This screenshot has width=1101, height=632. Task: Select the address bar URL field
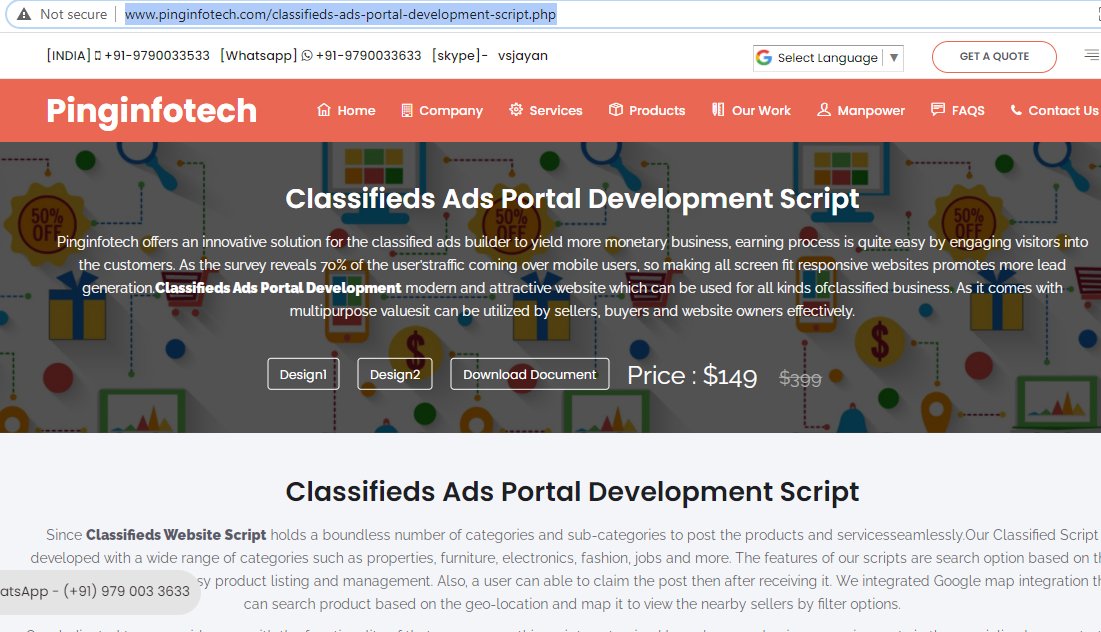[341, 14]
